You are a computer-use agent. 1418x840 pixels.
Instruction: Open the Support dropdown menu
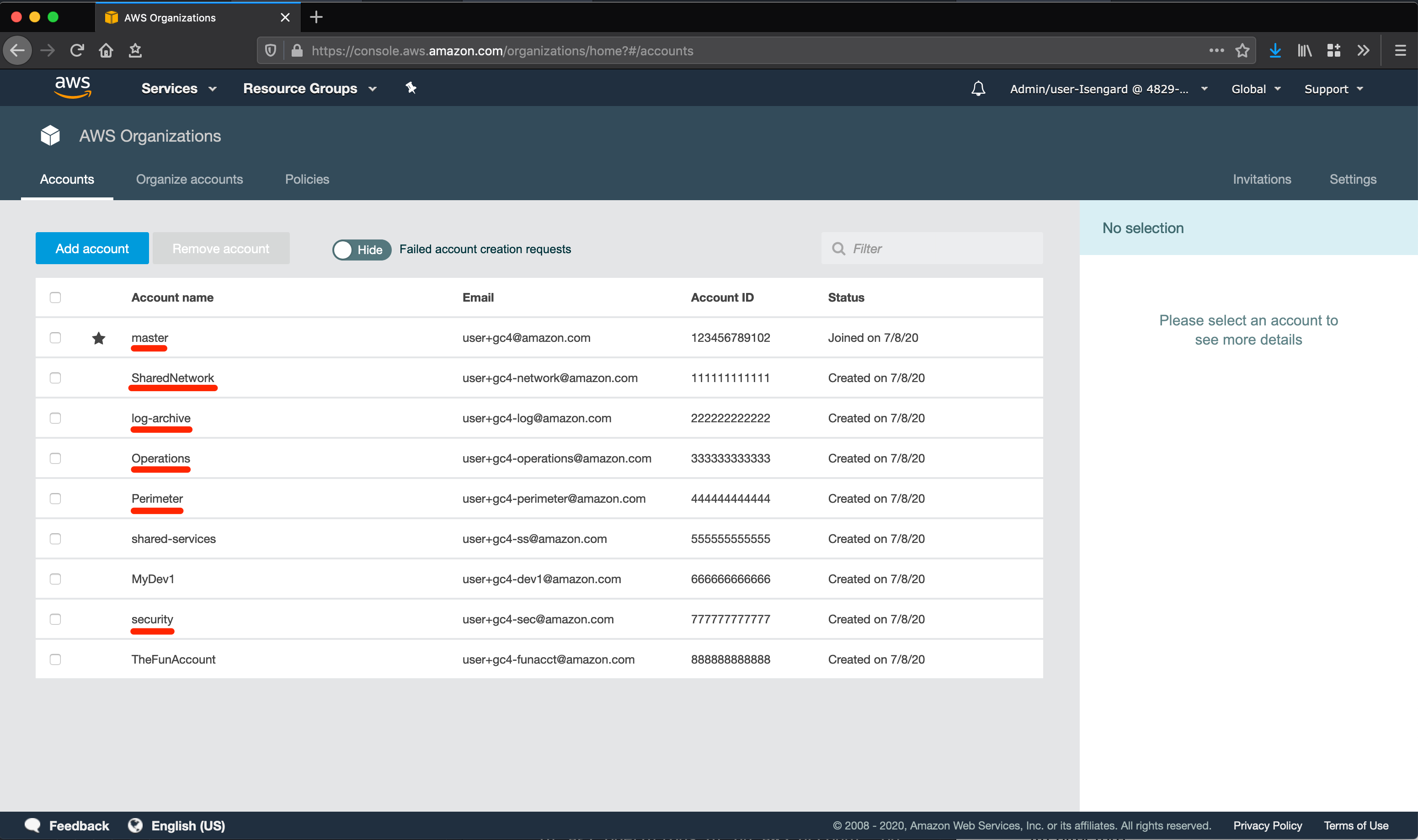[1333, 89]
